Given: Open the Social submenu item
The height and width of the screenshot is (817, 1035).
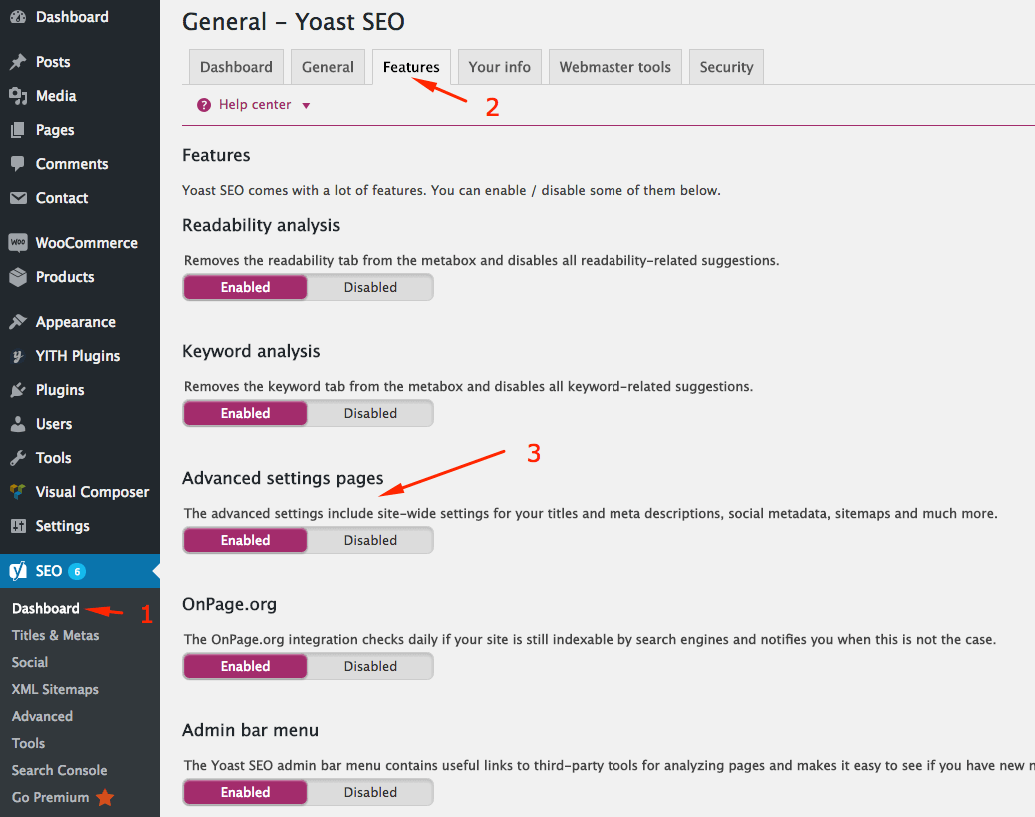Looking at the screenshot, I should 30,663.
